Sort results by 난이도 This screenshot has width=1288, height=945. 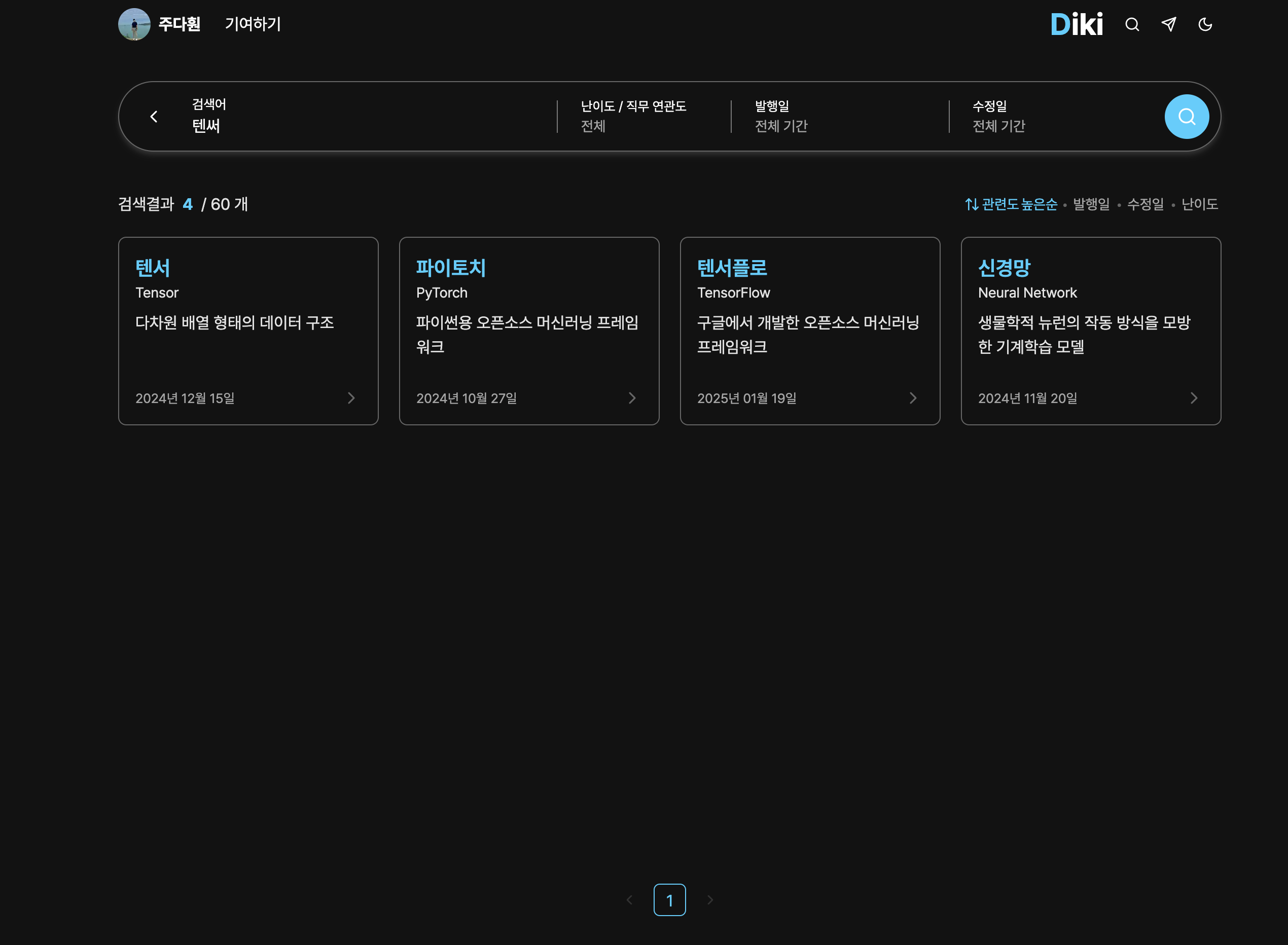1199,204
